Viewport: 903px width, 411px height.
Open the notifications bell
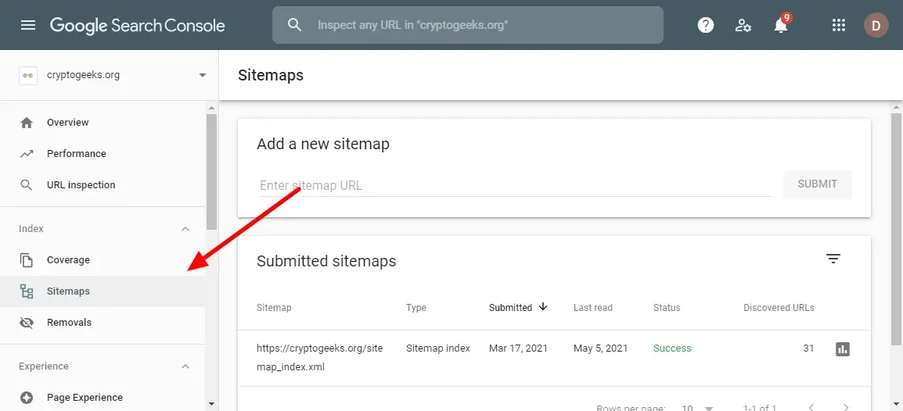click(x=781, y=25)
